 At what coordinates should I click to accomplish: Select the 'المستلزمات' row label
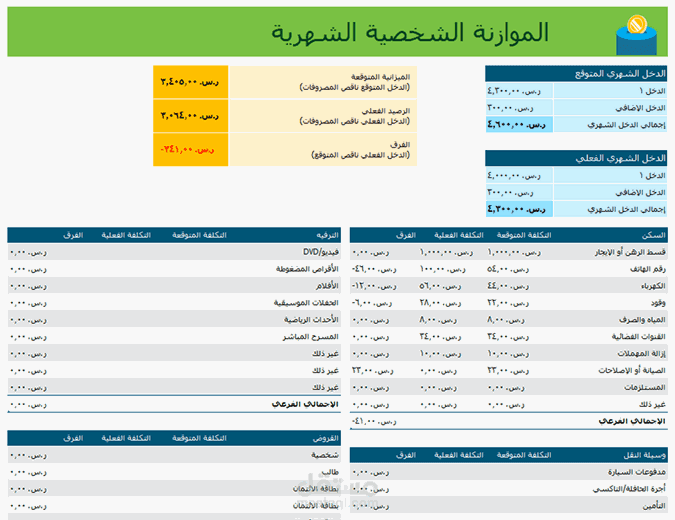click(x=645, y=387)
